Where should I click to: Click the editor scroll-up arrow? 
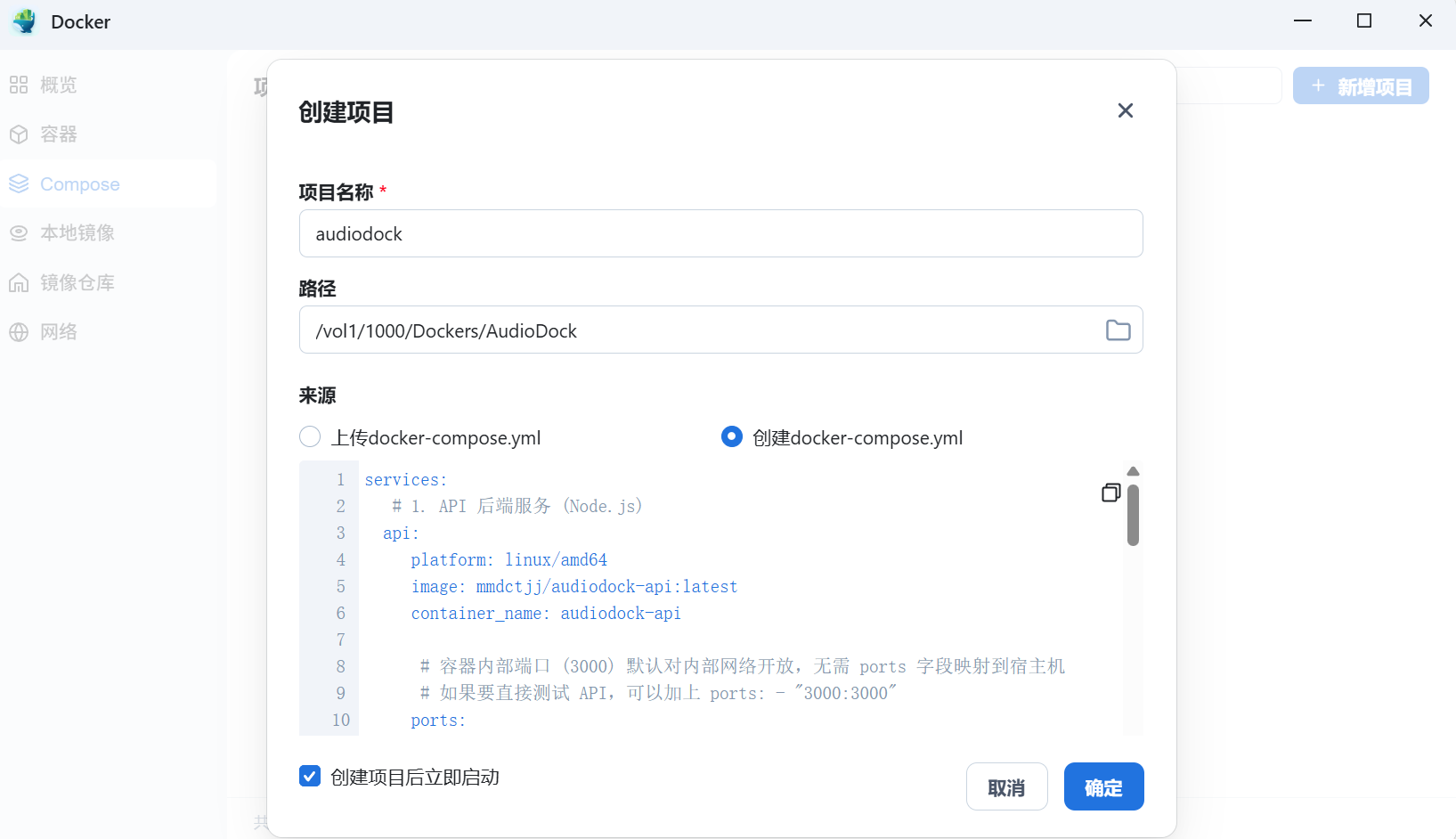[x=1134, y=471]
